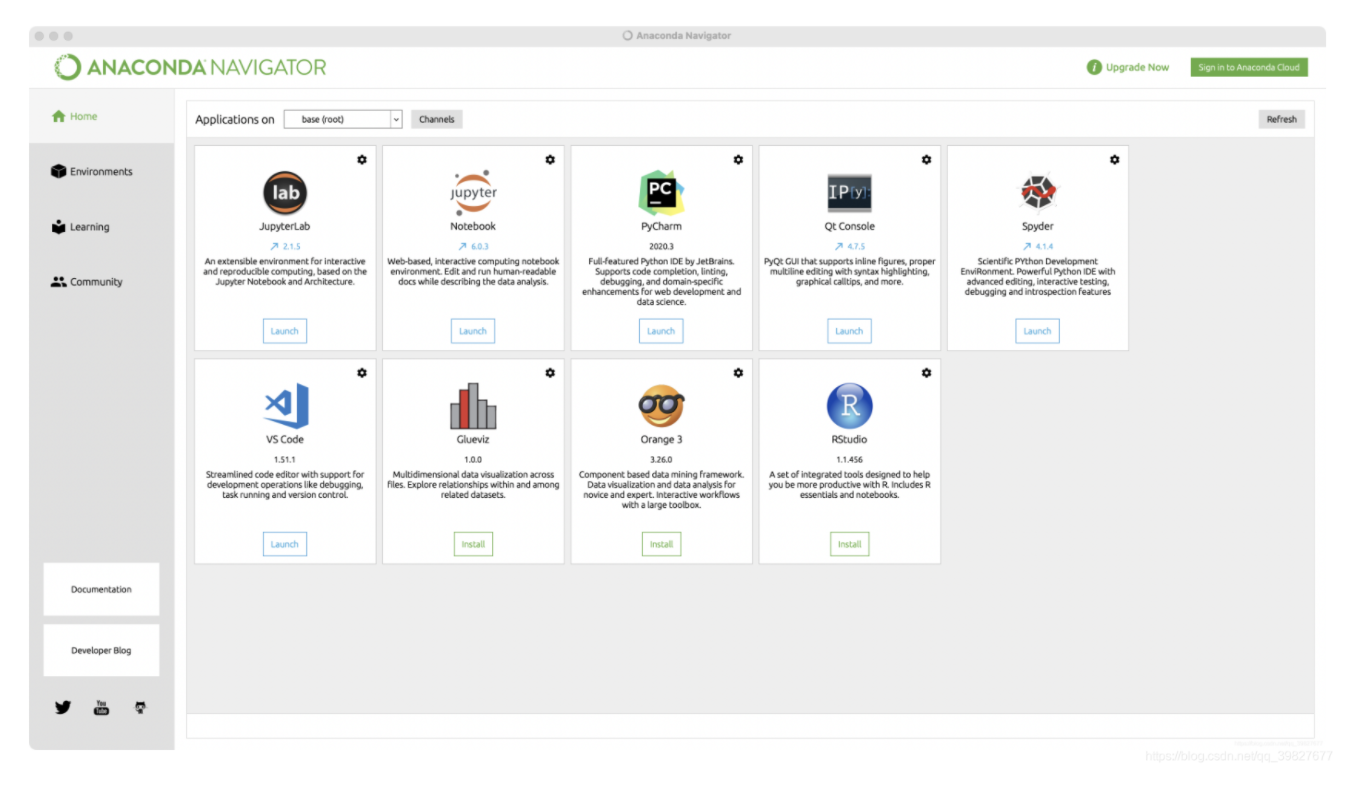Click the Jupyter Notebook app icon

click(473, 193)
